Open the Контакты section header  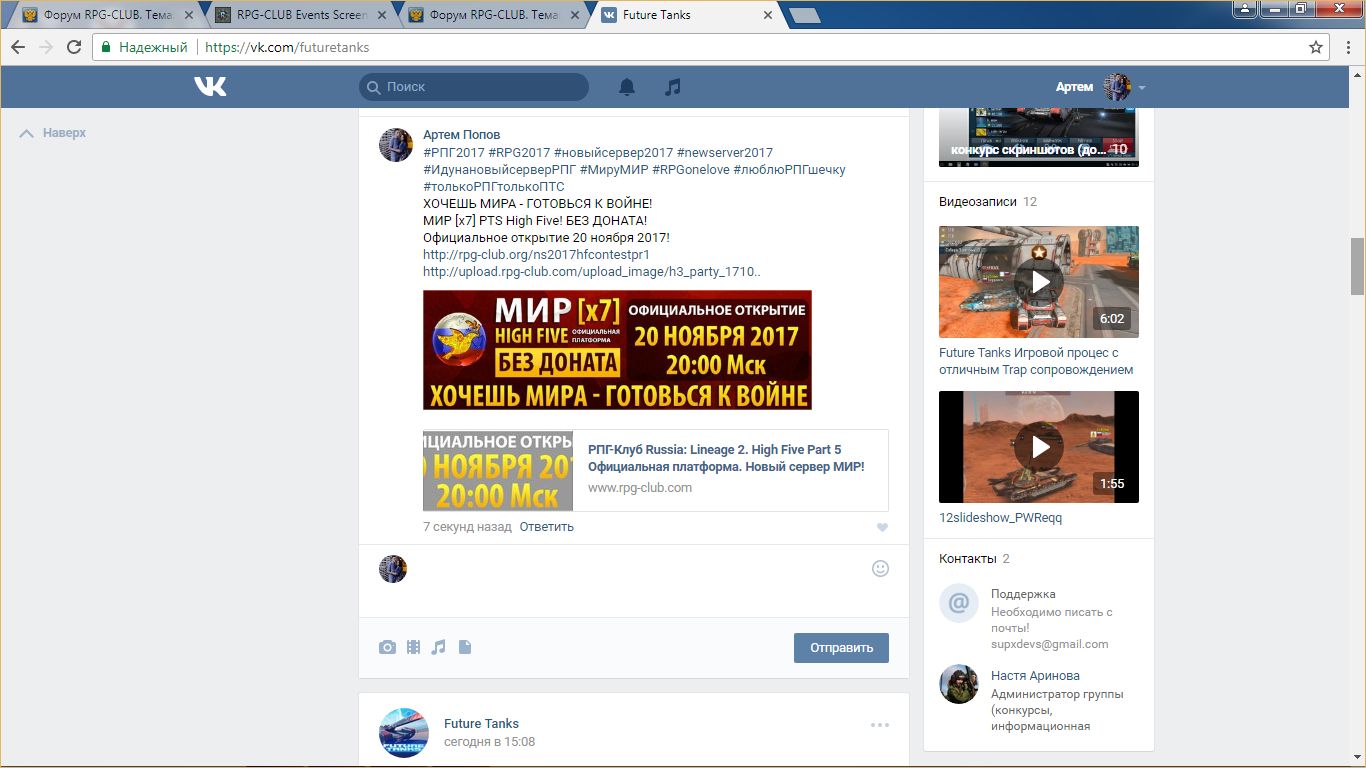coord(968,559)
